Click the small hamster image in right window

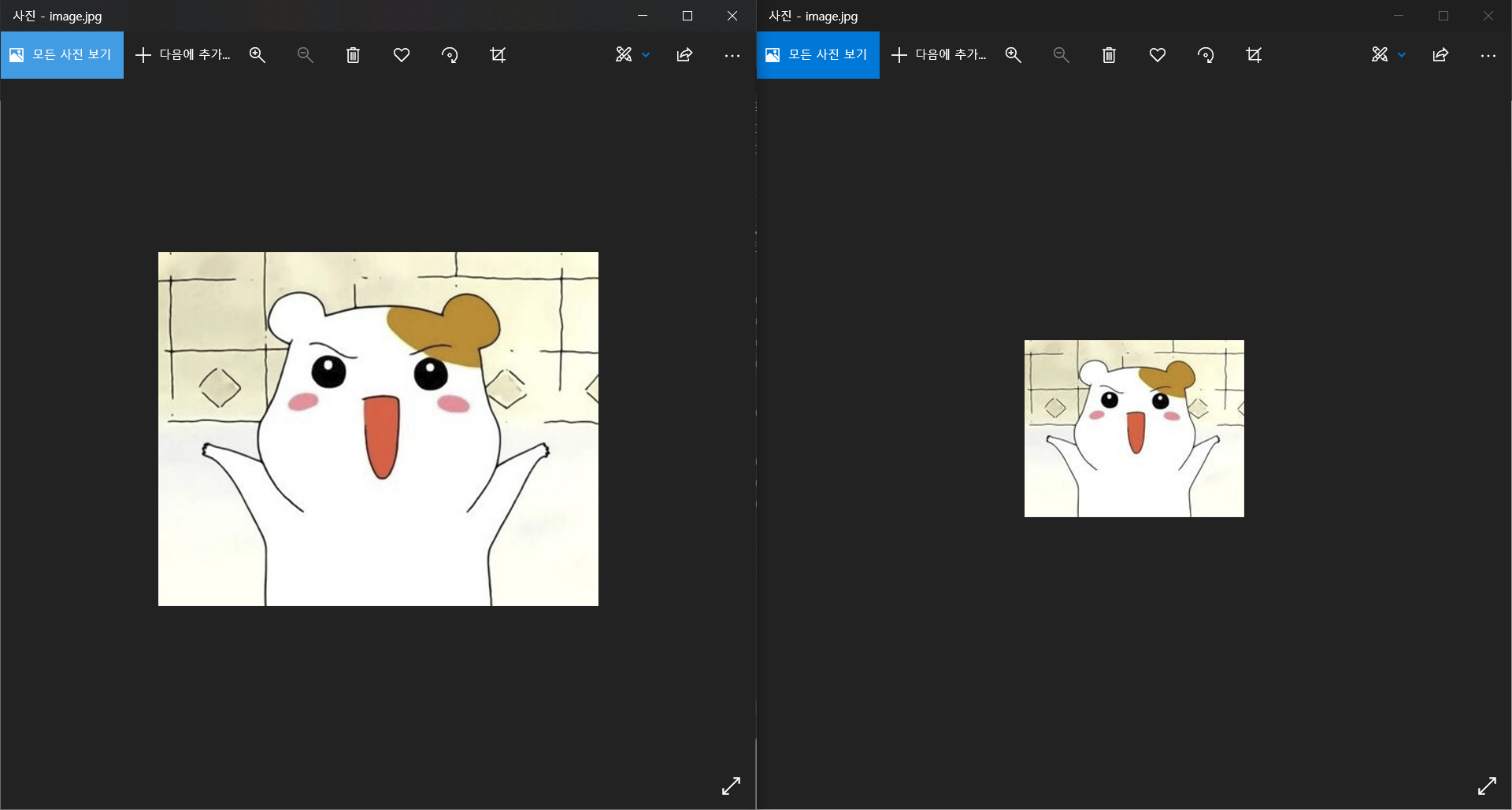click(1134, 428)
